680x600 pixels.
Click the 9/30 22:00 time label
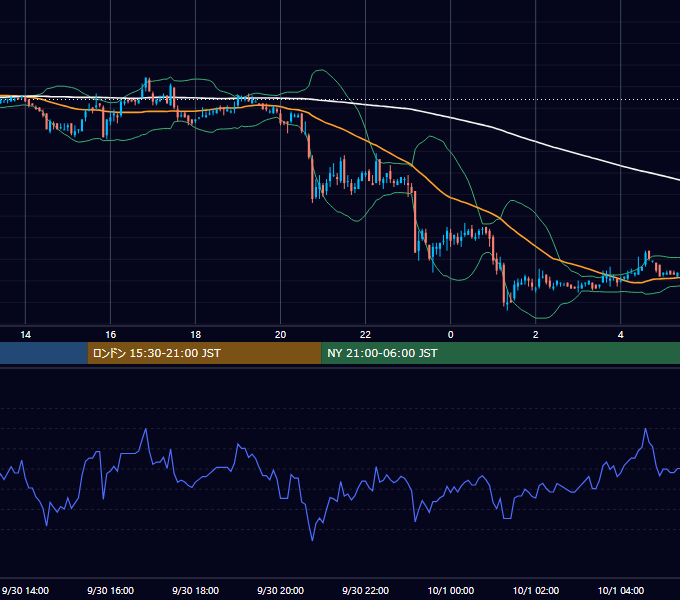tap(366, 590)
